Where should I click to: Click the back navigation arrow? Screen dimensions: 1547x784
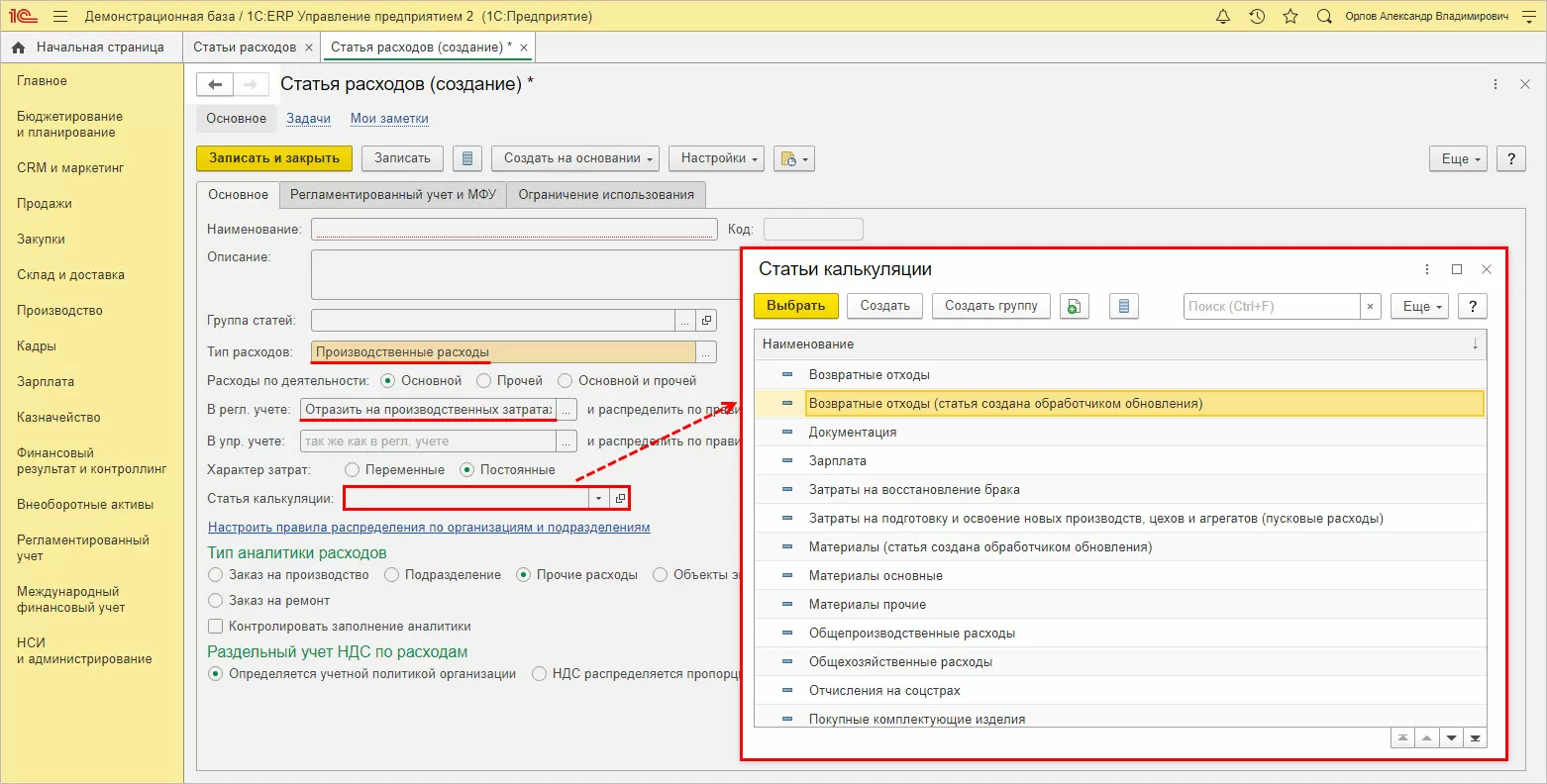point(215,85)
